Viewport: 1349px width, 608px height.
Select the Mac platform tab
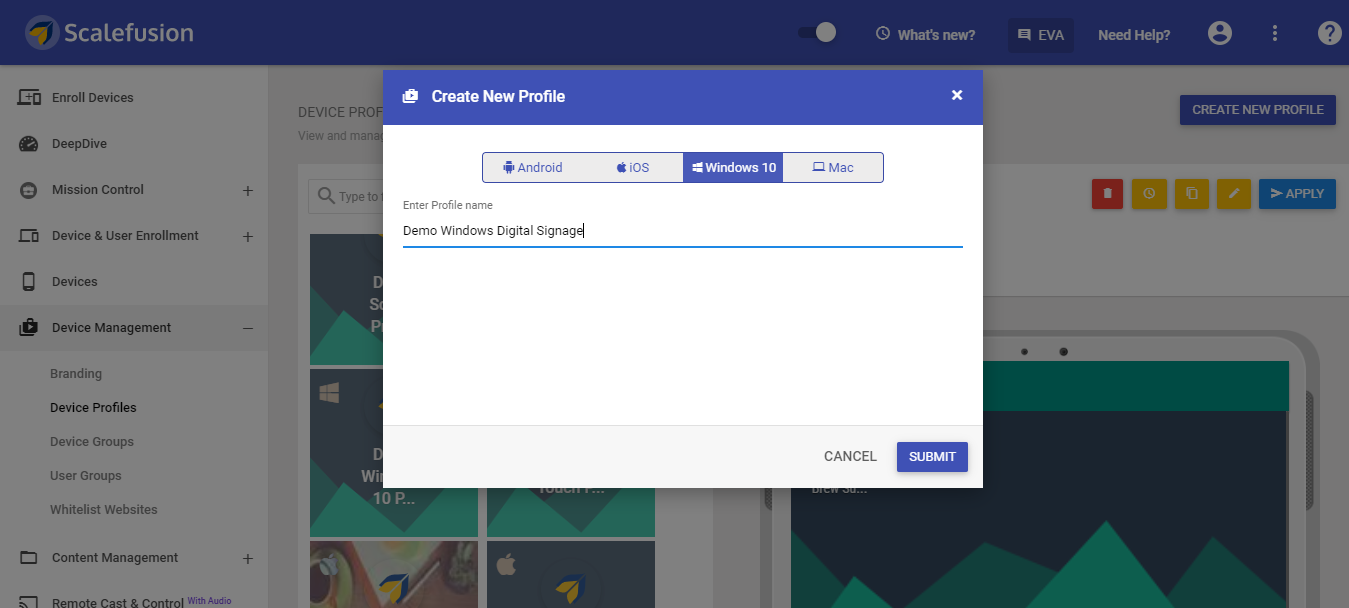point(833,167)
